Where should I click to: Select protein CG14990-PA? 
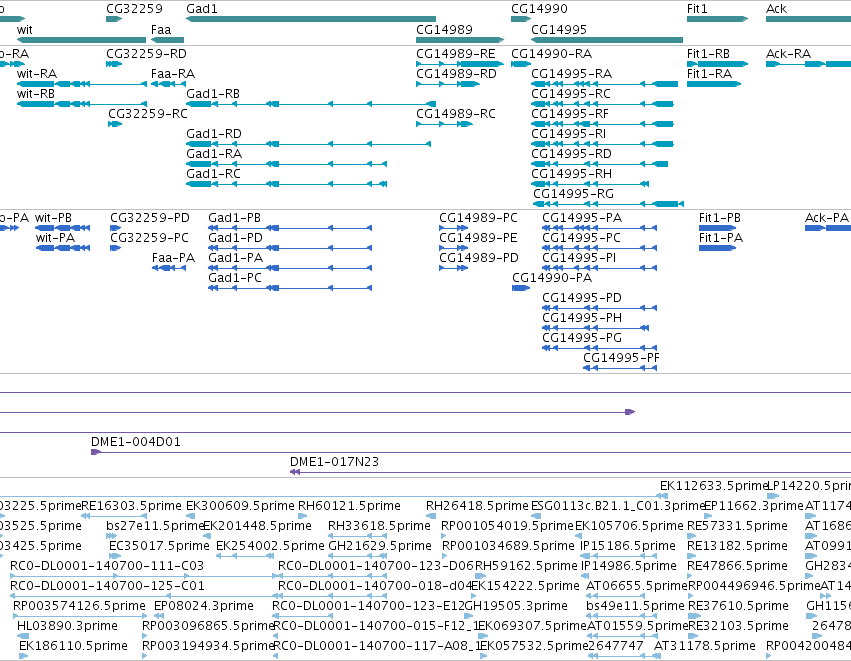click(521, 288)
